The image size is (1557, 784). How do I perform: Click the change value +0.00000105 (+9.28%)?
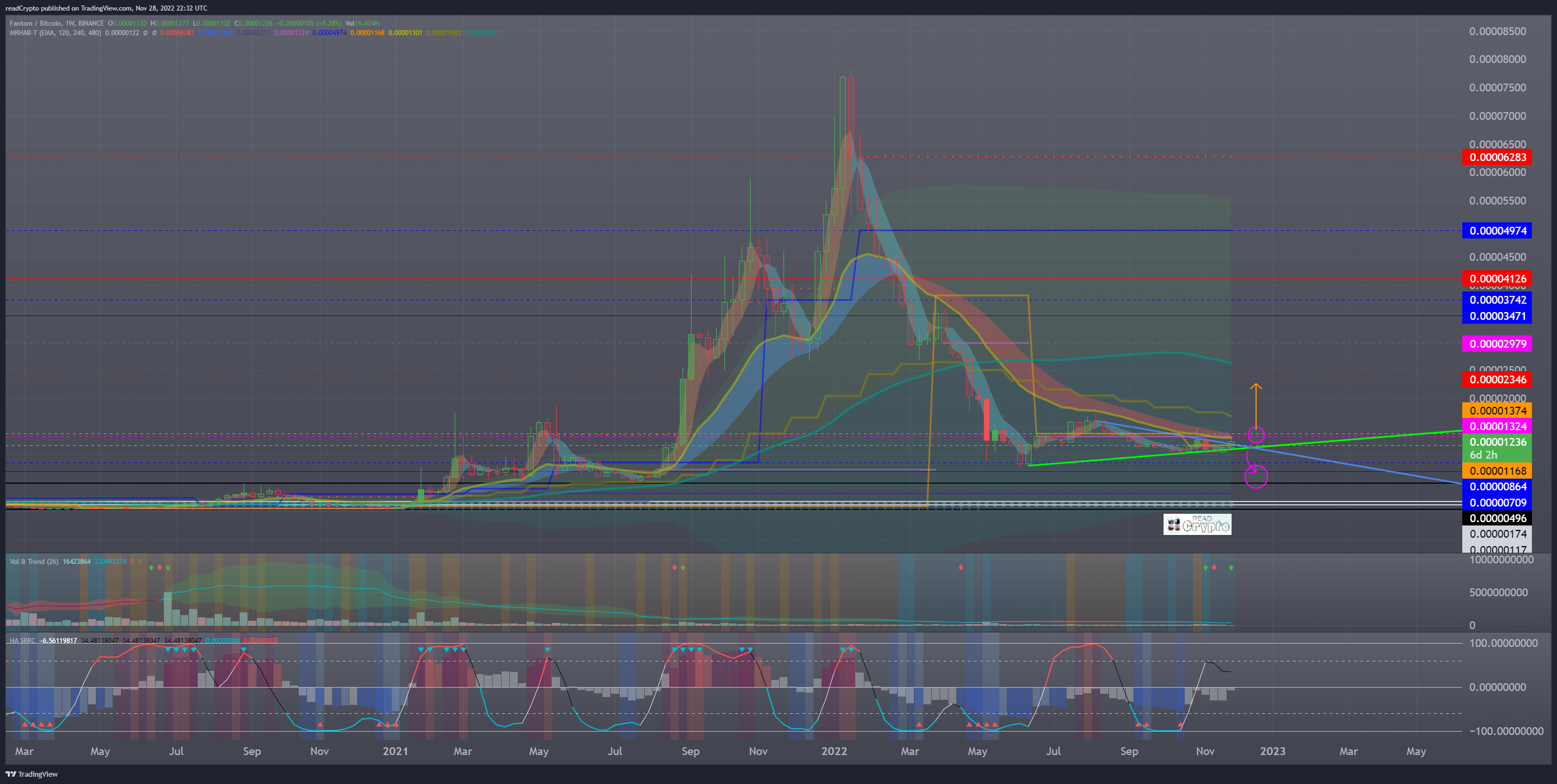tap(309, 23)
